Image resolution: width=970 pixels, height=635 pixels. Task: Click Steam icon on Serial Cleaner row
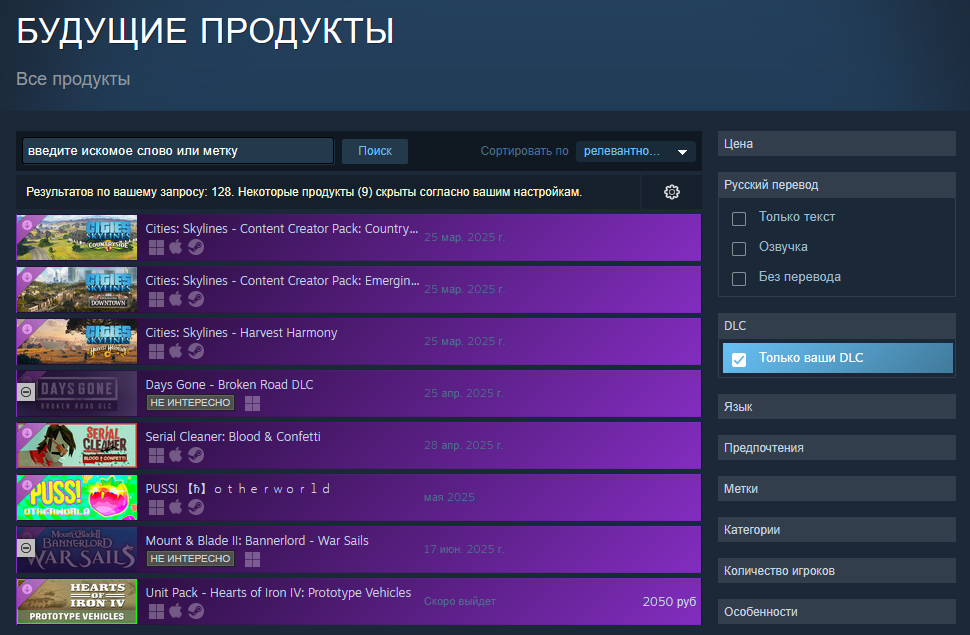coord(196,456)
